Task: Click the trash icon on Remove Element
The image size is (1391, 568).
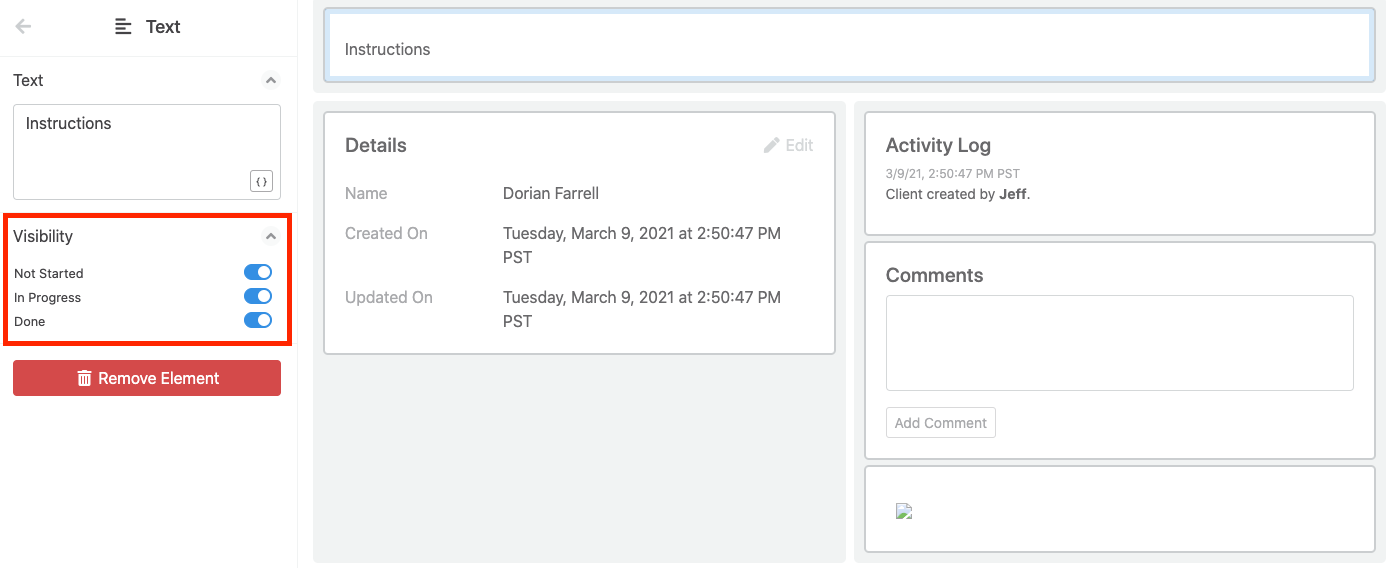Action: (85, 378)
